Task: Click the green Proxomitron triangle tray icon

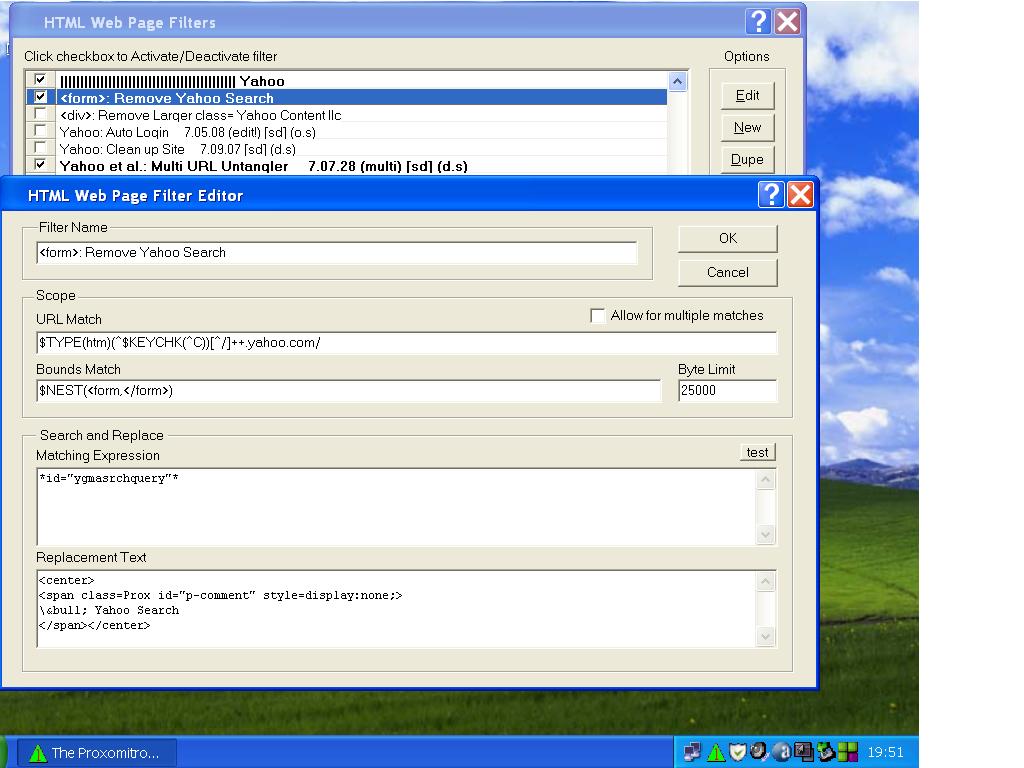Action: tap(716, 752)
